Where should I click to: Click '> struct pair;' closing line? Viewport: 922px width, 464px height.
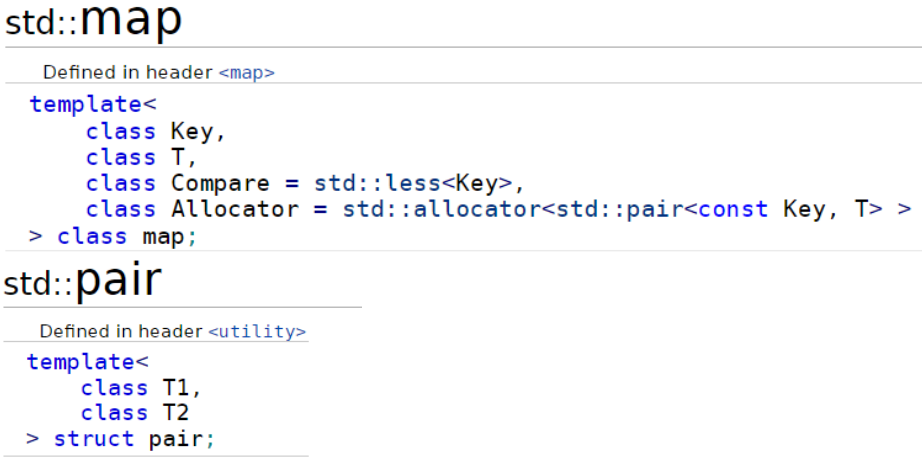click(x=121, y=439)
